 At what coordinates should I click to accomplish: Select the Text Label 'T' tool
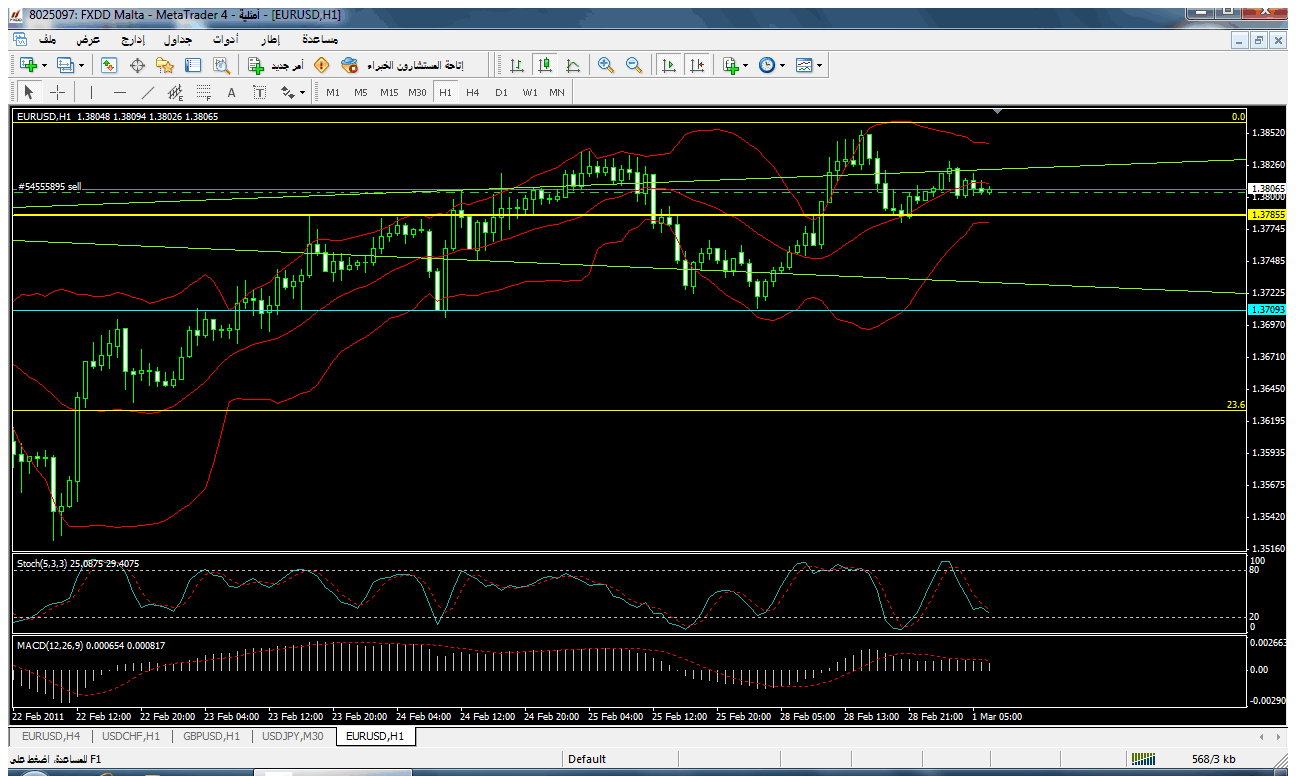click(x=259, y=92)
